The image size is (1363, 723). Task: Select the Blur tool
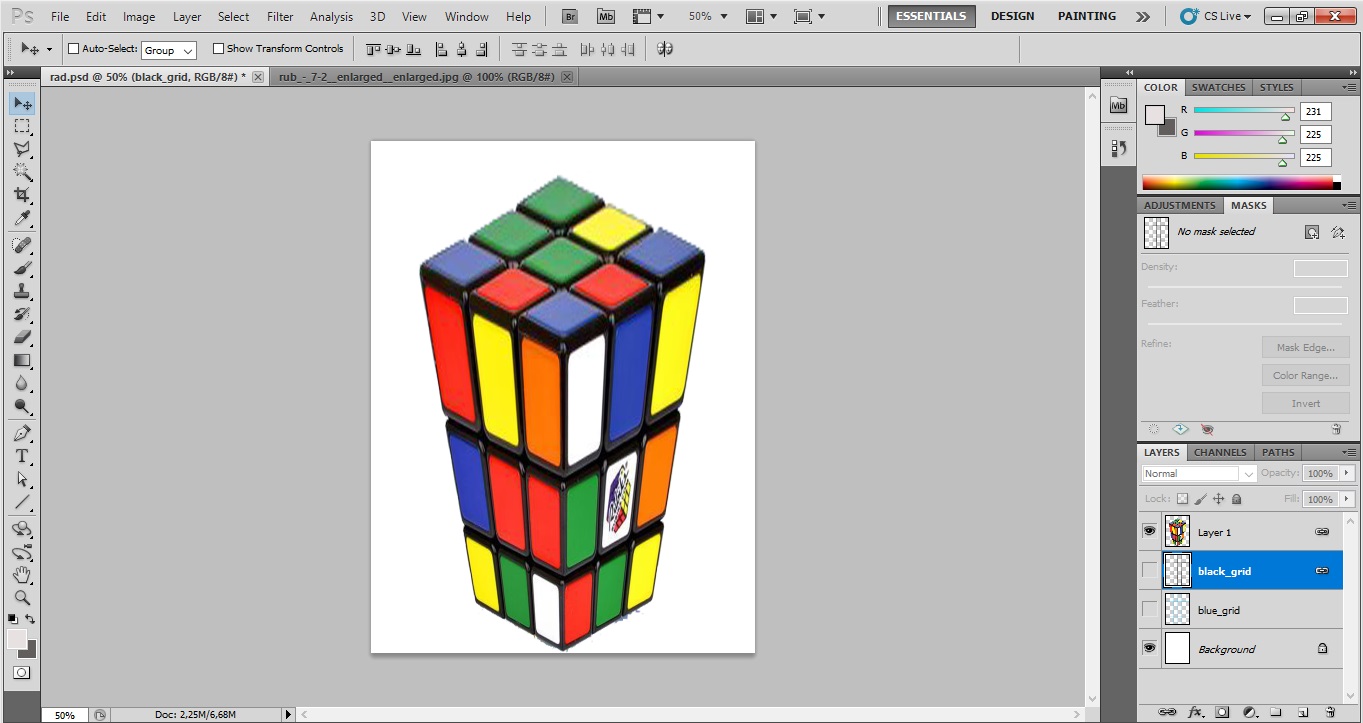coord(22,384)
